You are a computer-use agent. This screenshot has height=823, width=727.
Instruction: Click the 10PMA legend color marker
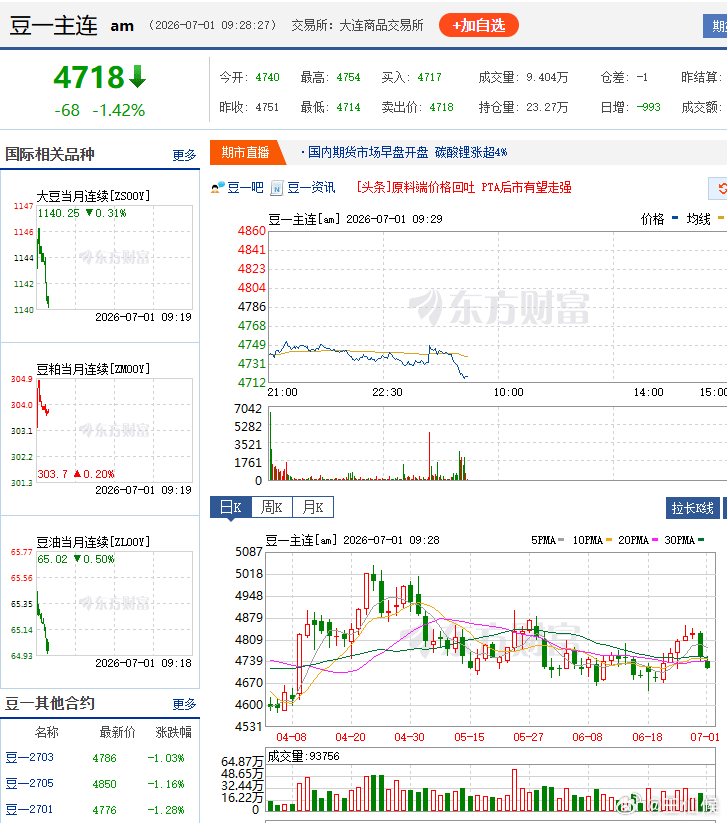click(x=609, y=540)
